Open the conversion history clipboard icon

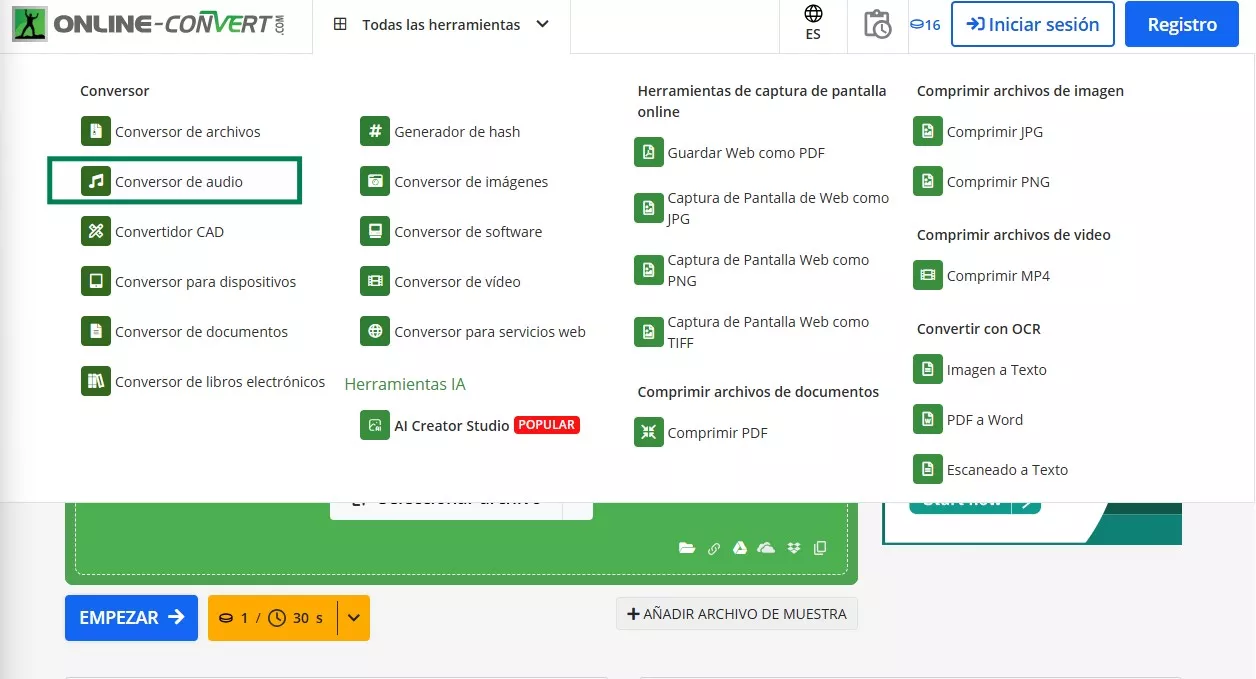(877, 25)
